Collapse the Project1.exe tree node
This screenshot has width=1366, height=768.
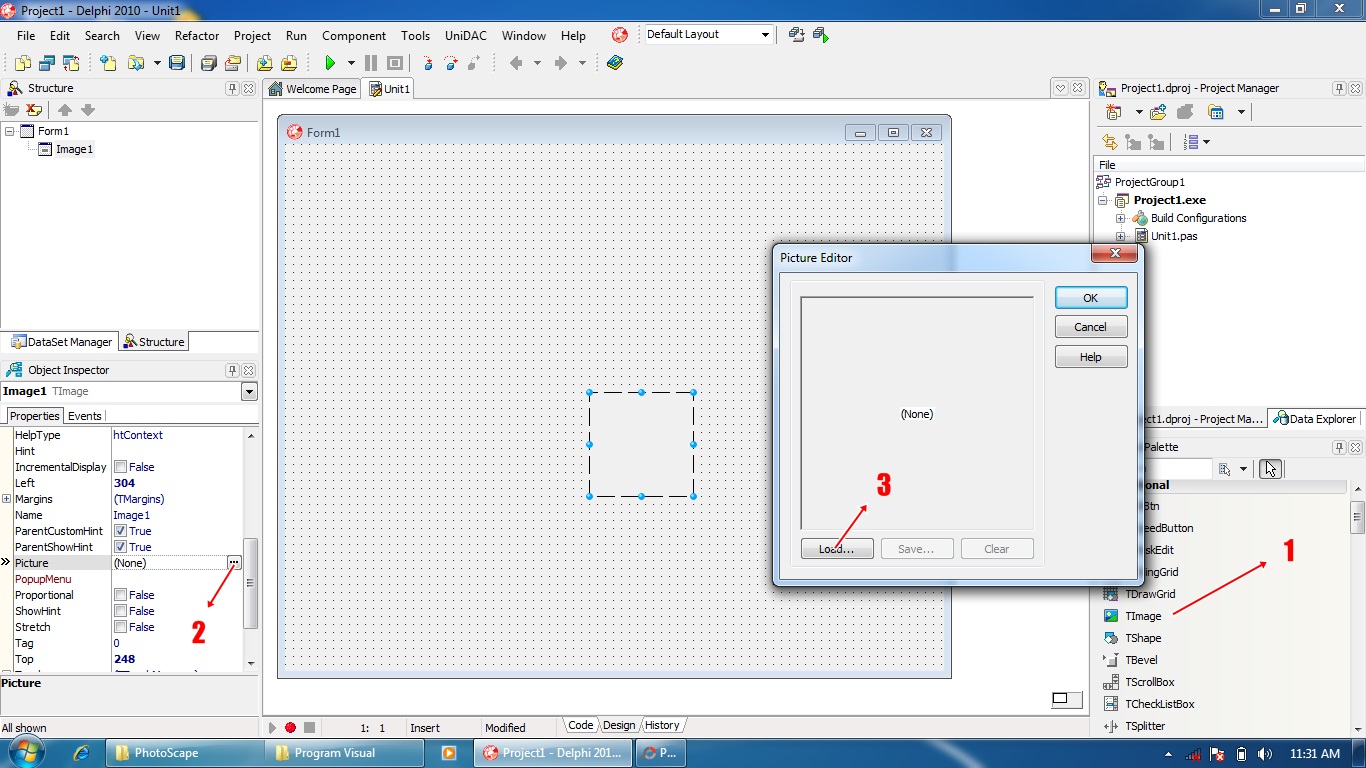pyautogui.click(x=1103, y=200)
